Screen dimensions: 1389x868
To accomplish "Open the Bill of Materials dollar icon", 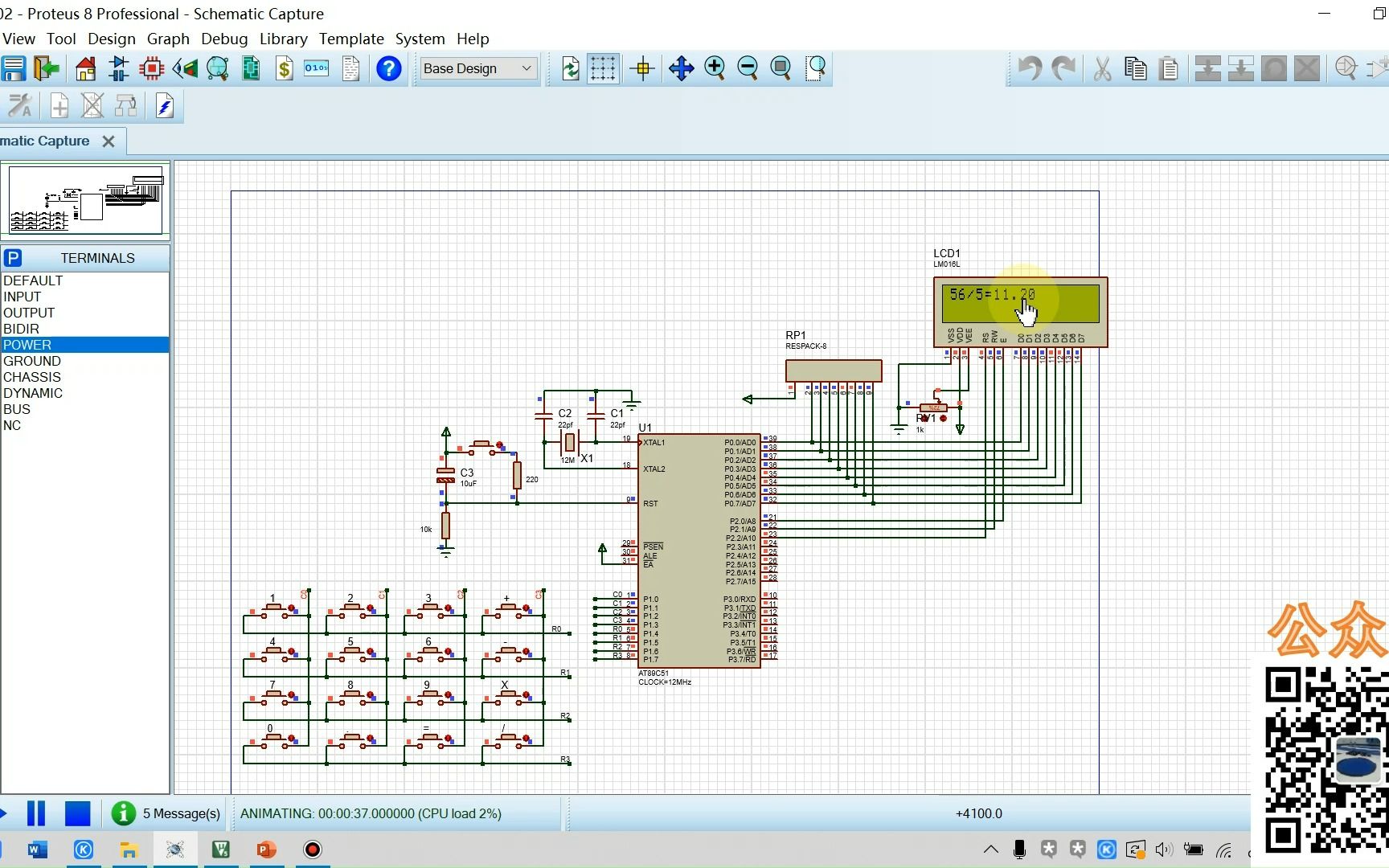I will (x=284, y=69).
